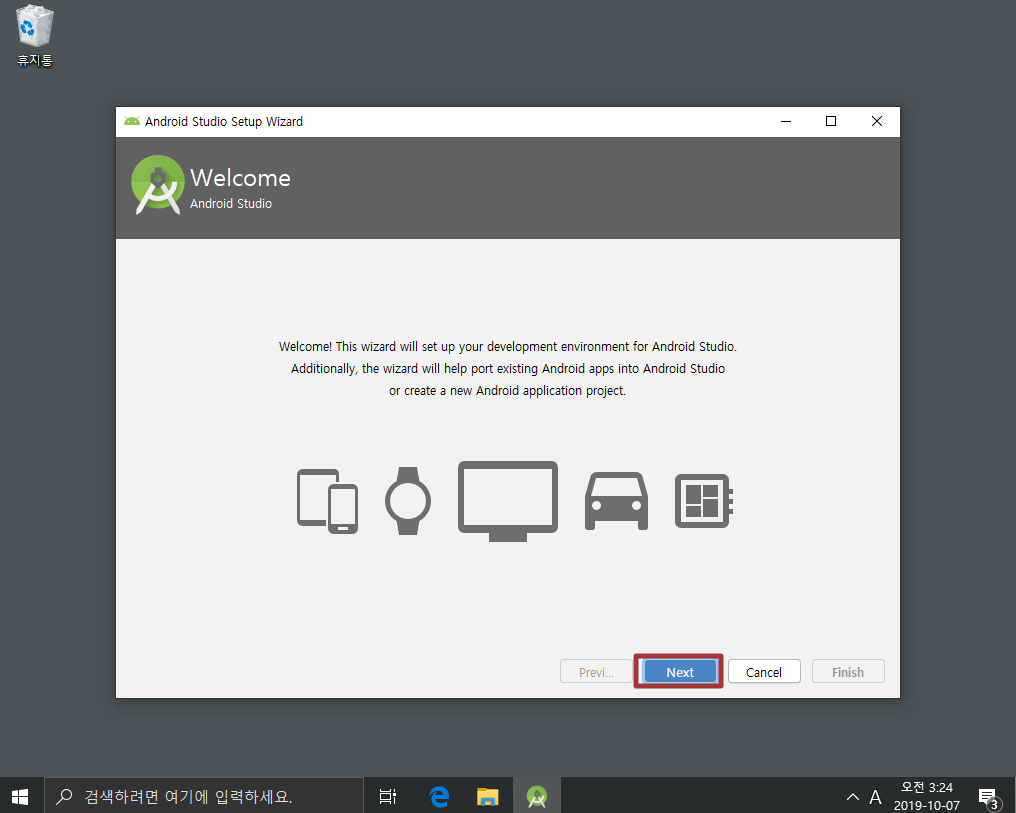This screenshot has height=813, width=1016.
Task: Click the taskbar search box
Action: tap(203, 796)
